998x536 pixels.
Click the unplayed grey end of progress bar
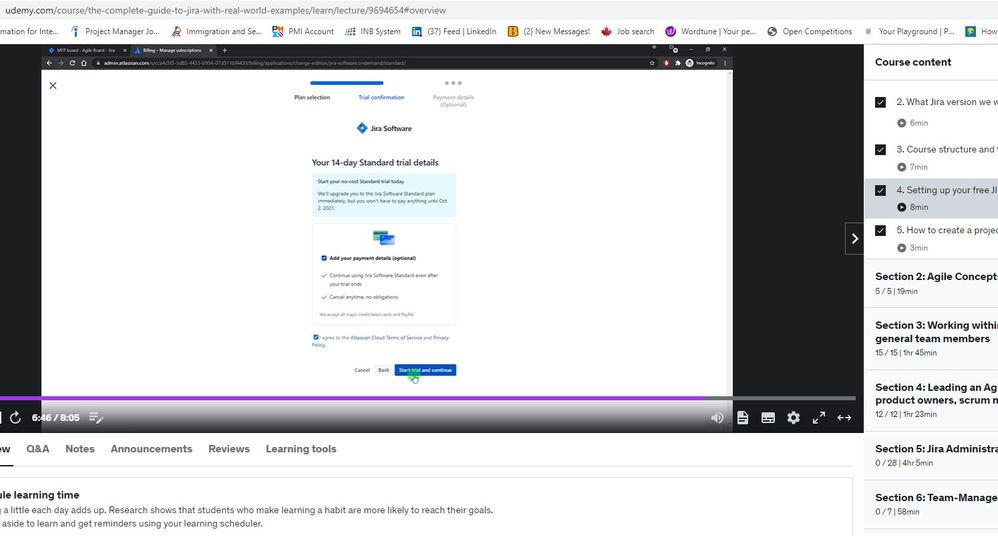pos(780,398)
